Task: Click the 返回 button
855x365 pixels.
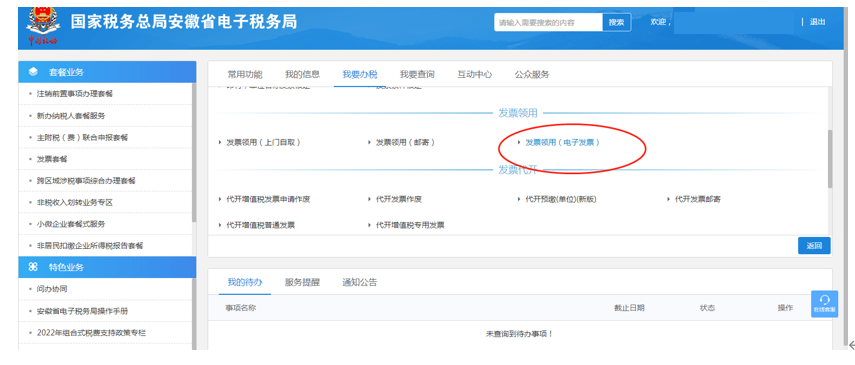Action: [x=814, y=246]
